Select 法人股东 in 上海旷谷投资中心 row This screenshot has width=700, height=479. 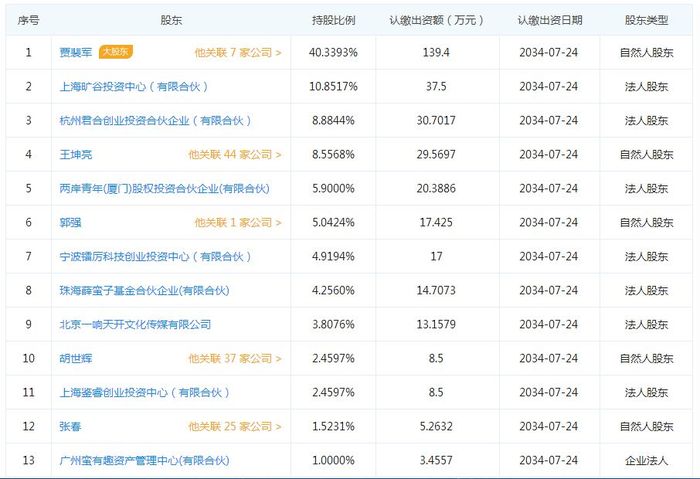(646, 87)
